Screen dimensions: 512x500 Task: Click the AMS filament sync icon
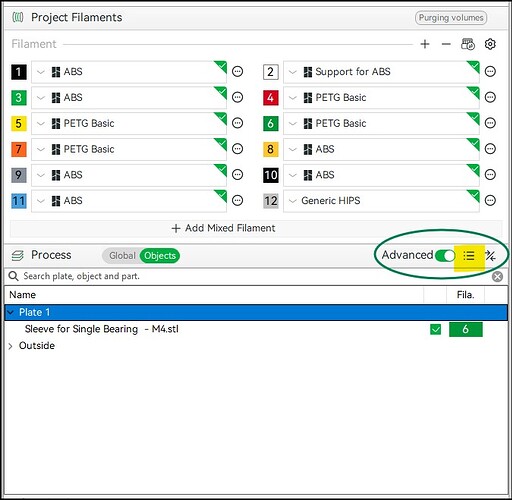(x=468, y=44)
